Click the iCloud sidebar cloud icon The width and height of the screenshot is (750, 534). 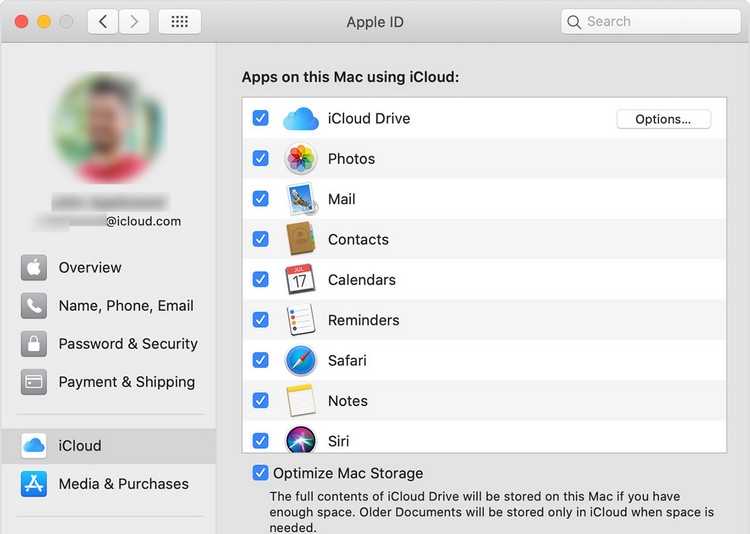(x=33, y=445)
